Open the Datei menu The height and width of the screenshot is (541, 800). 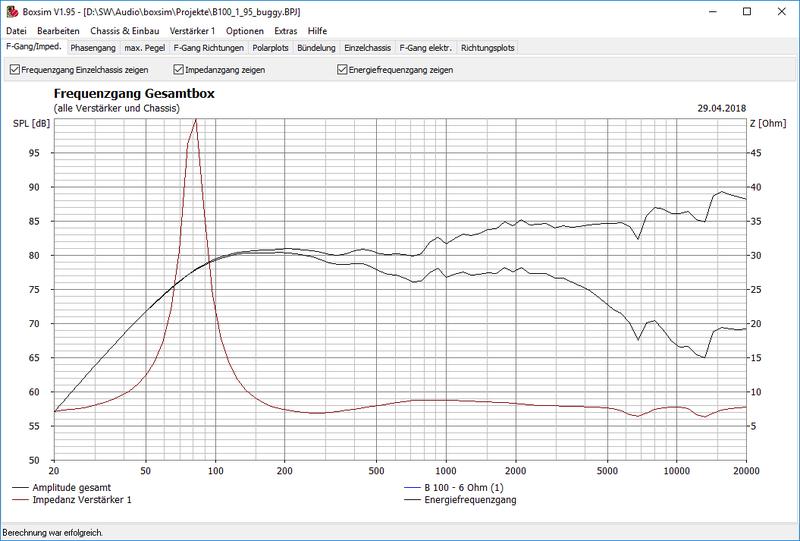pyautogui.click(x=16, y=31)
